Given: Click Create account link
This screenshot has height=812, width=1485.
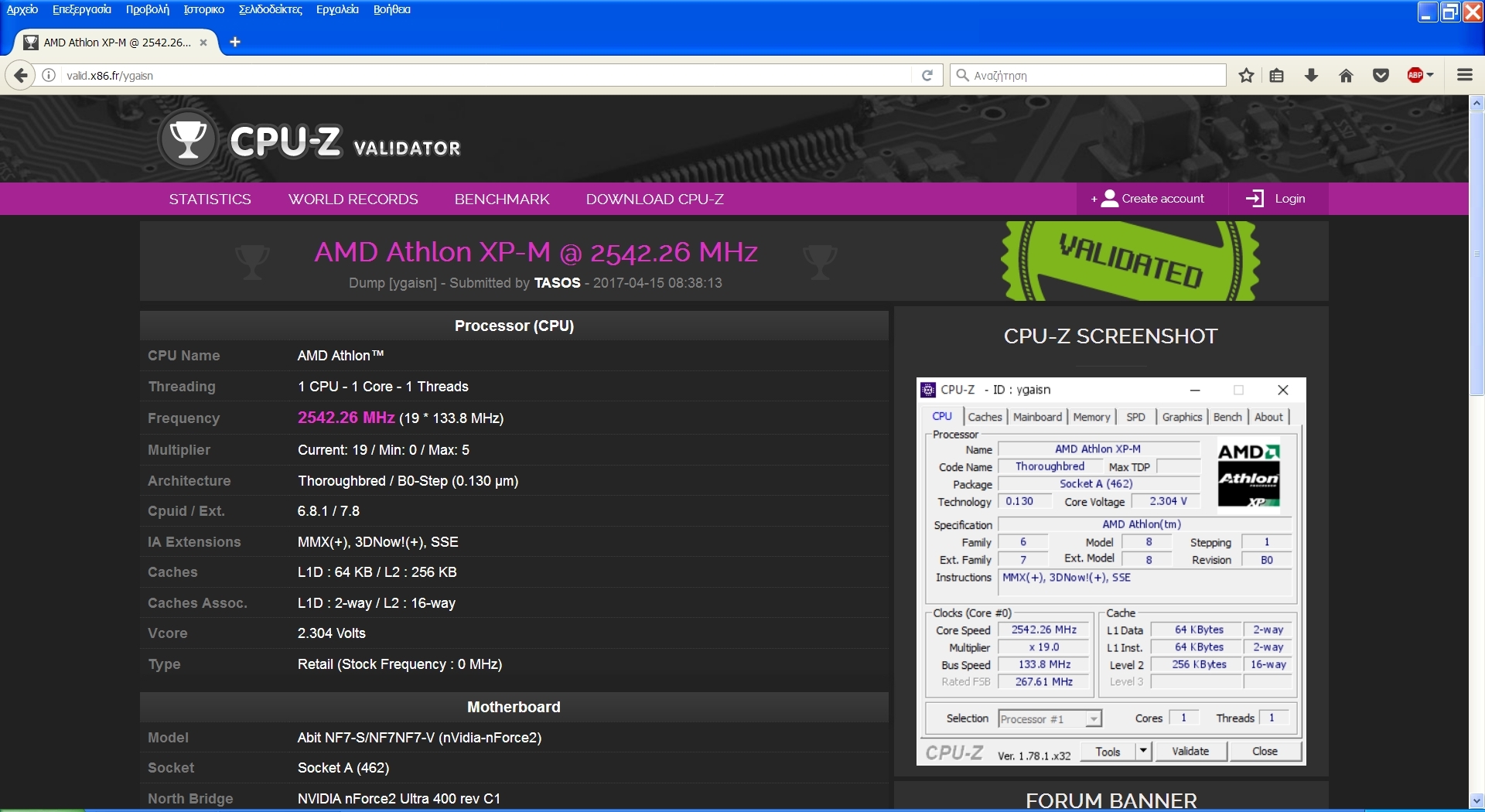Looking at the screenshot, I should pos(1162,199).
